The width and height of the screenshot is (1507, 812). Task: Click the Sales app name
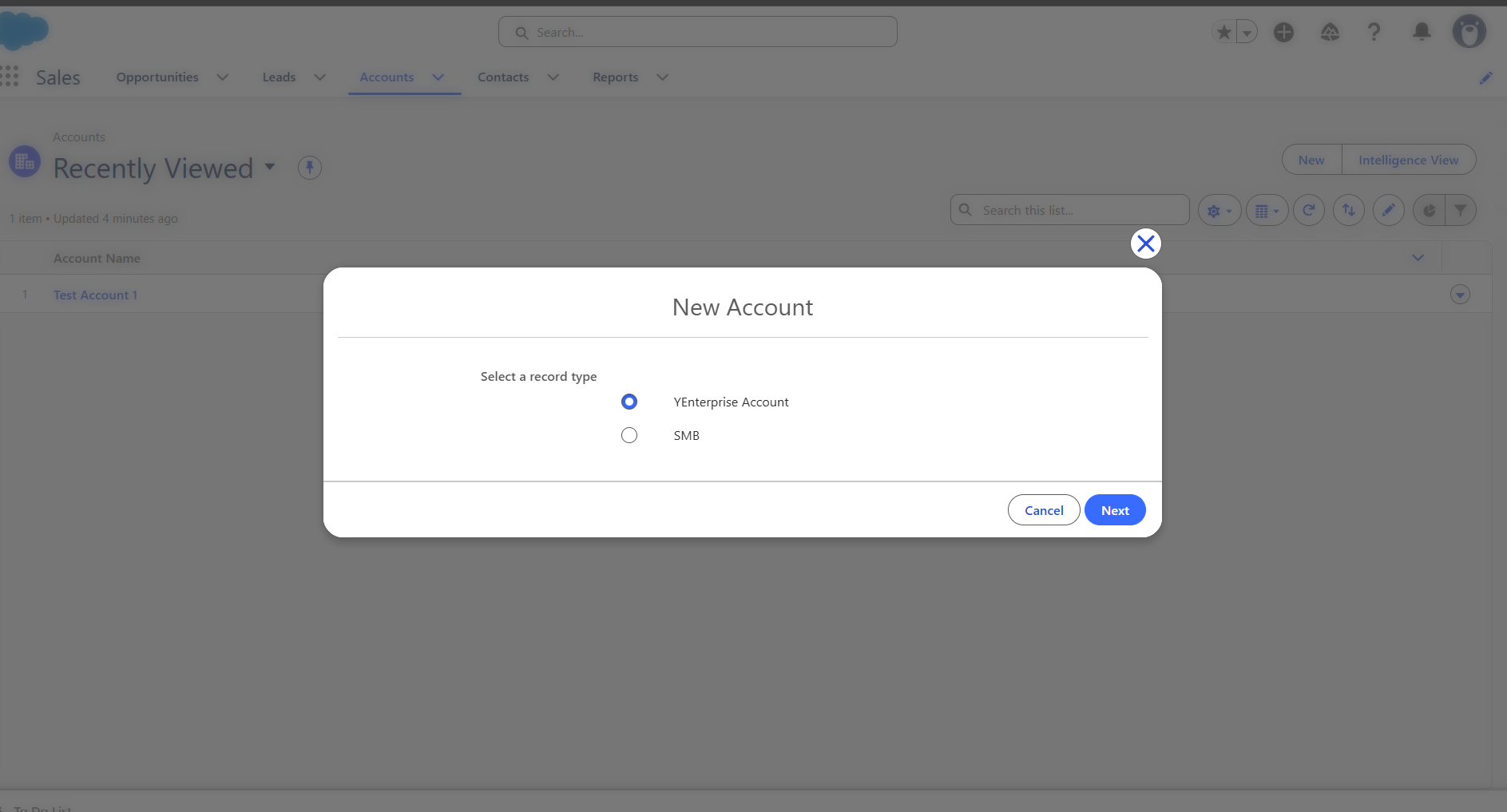[x=58, y=77]
